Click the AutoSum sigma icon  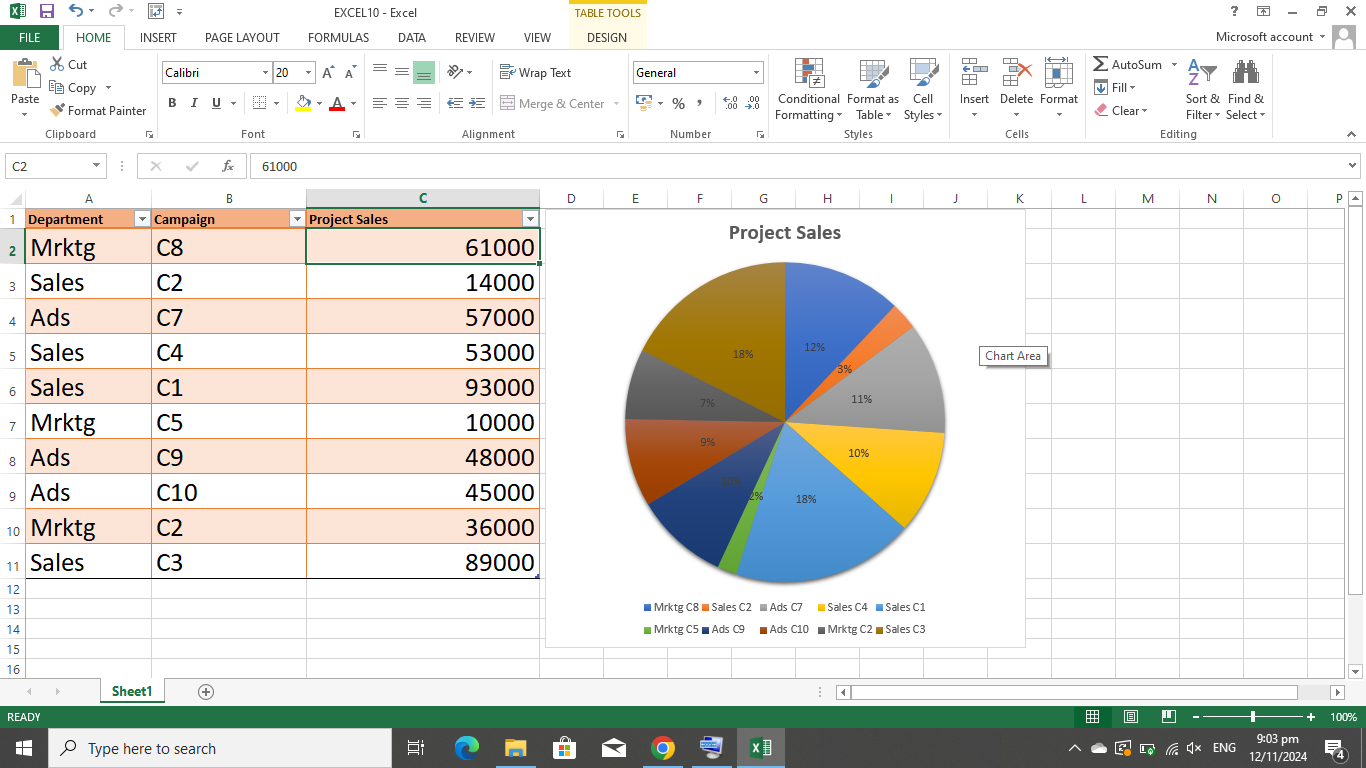pos(1100,65)
